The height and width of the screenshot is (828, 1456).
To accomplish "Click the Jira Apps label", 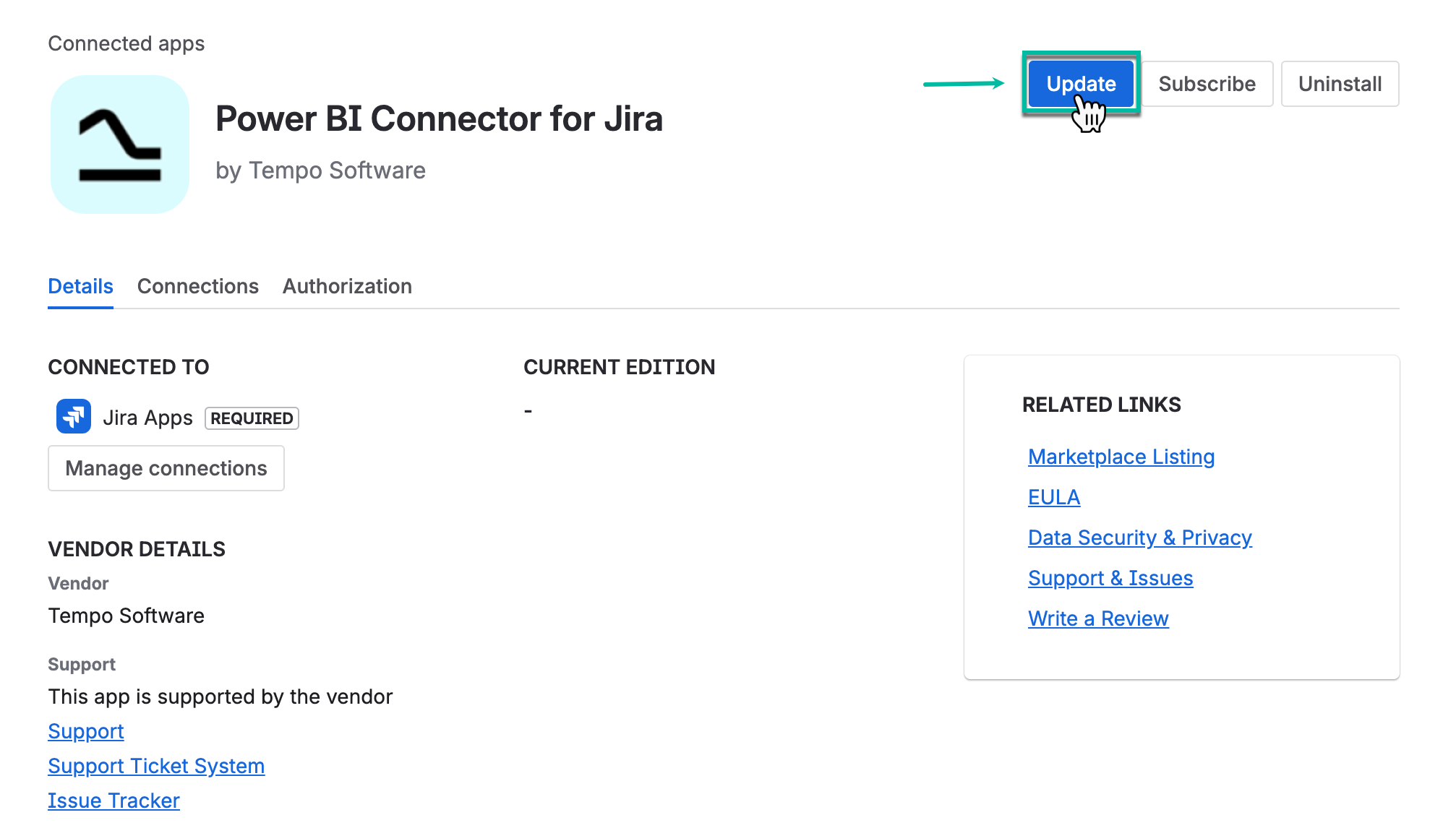I will [147, 418].
